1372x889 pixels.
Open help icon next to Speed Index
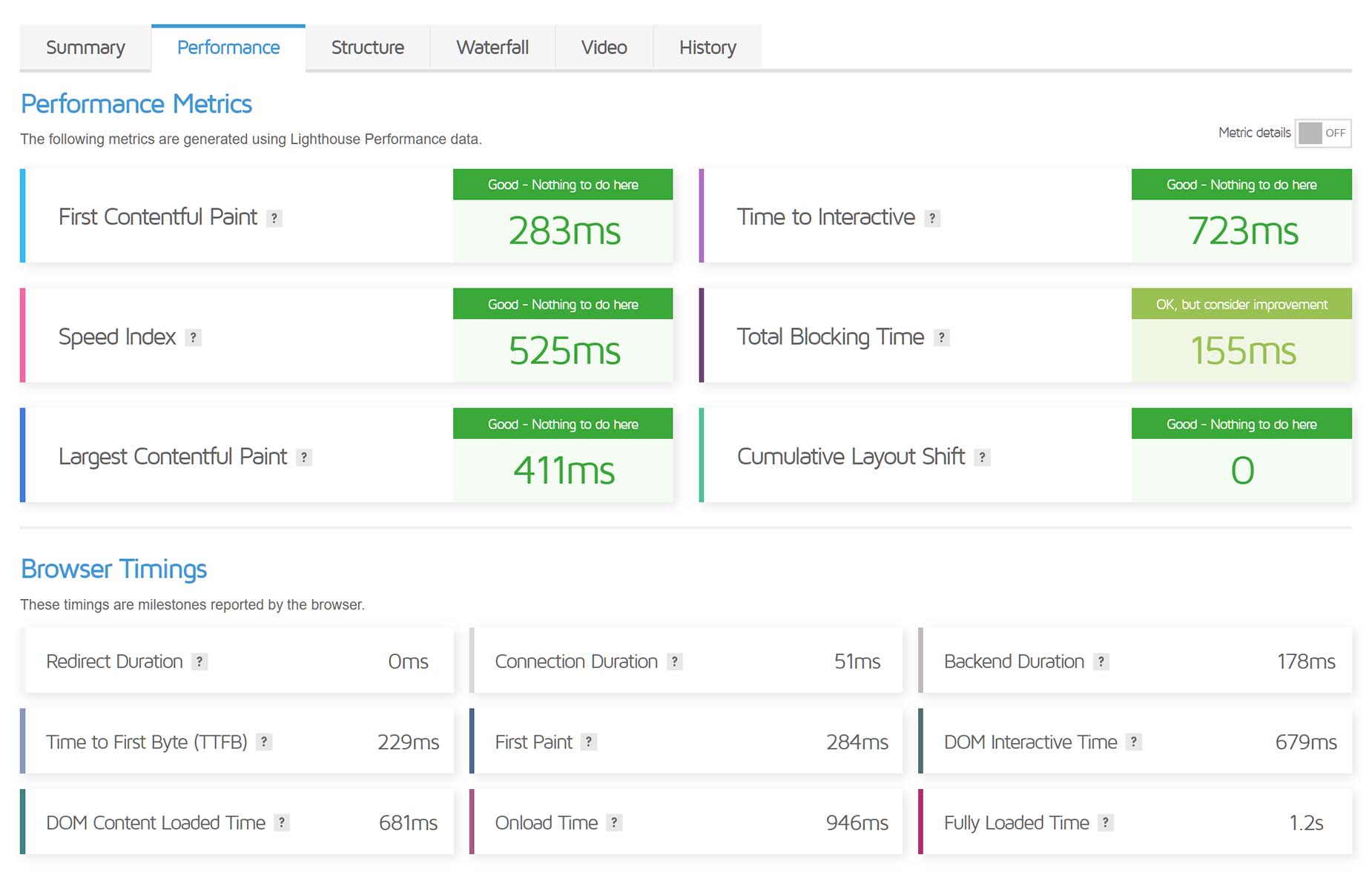click(193, 337)
